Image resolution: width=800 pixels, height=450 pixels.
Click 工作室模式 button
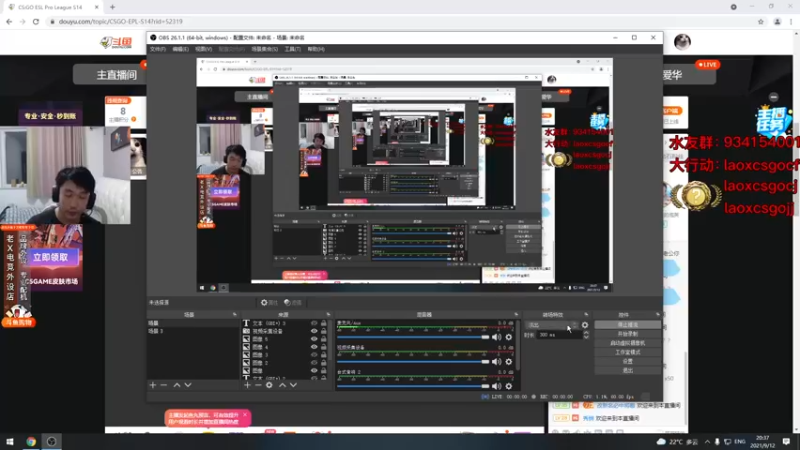(628, 352)
